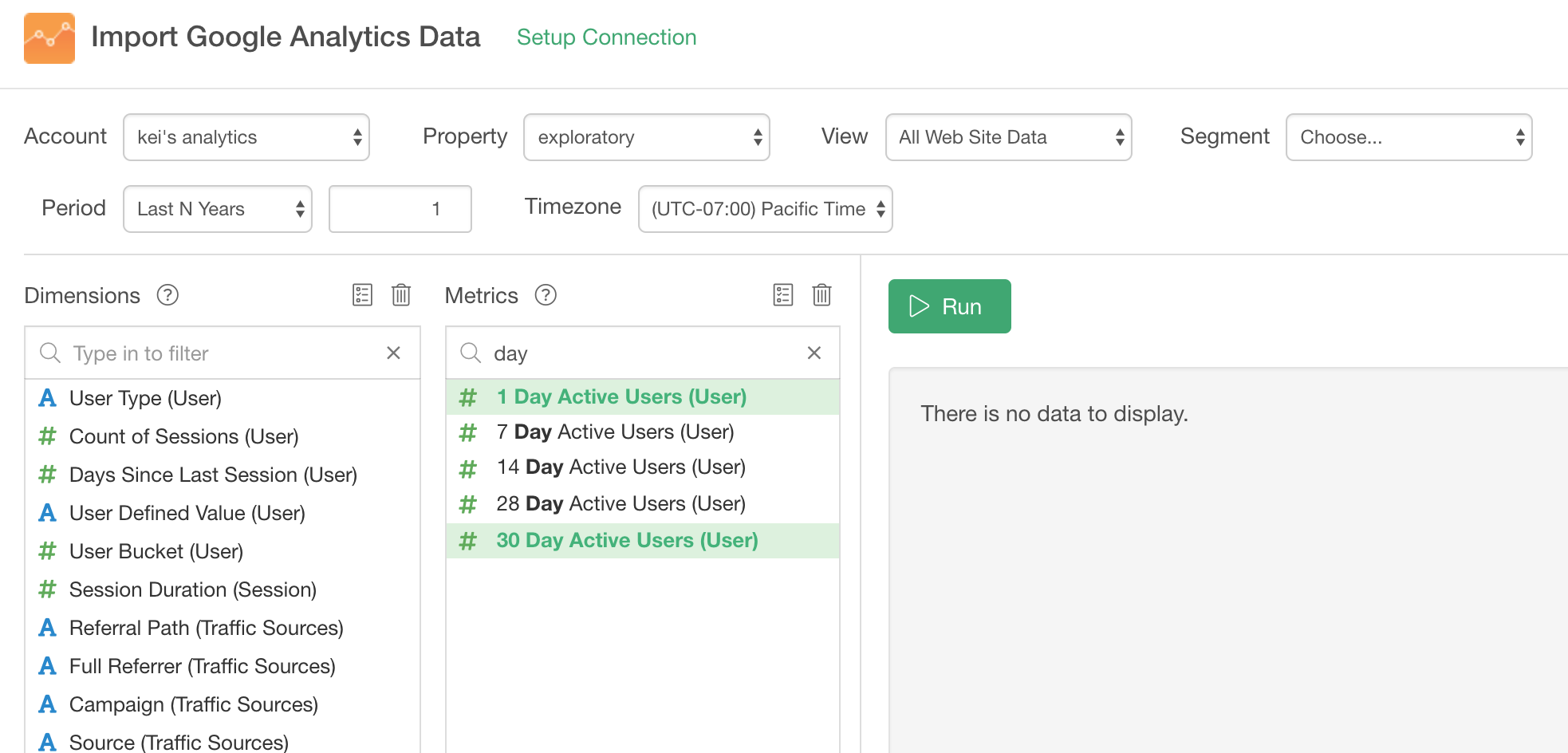
Task: Select Full Referrer (Traffic Sources) dimension
Action: (x=223, y=666)
